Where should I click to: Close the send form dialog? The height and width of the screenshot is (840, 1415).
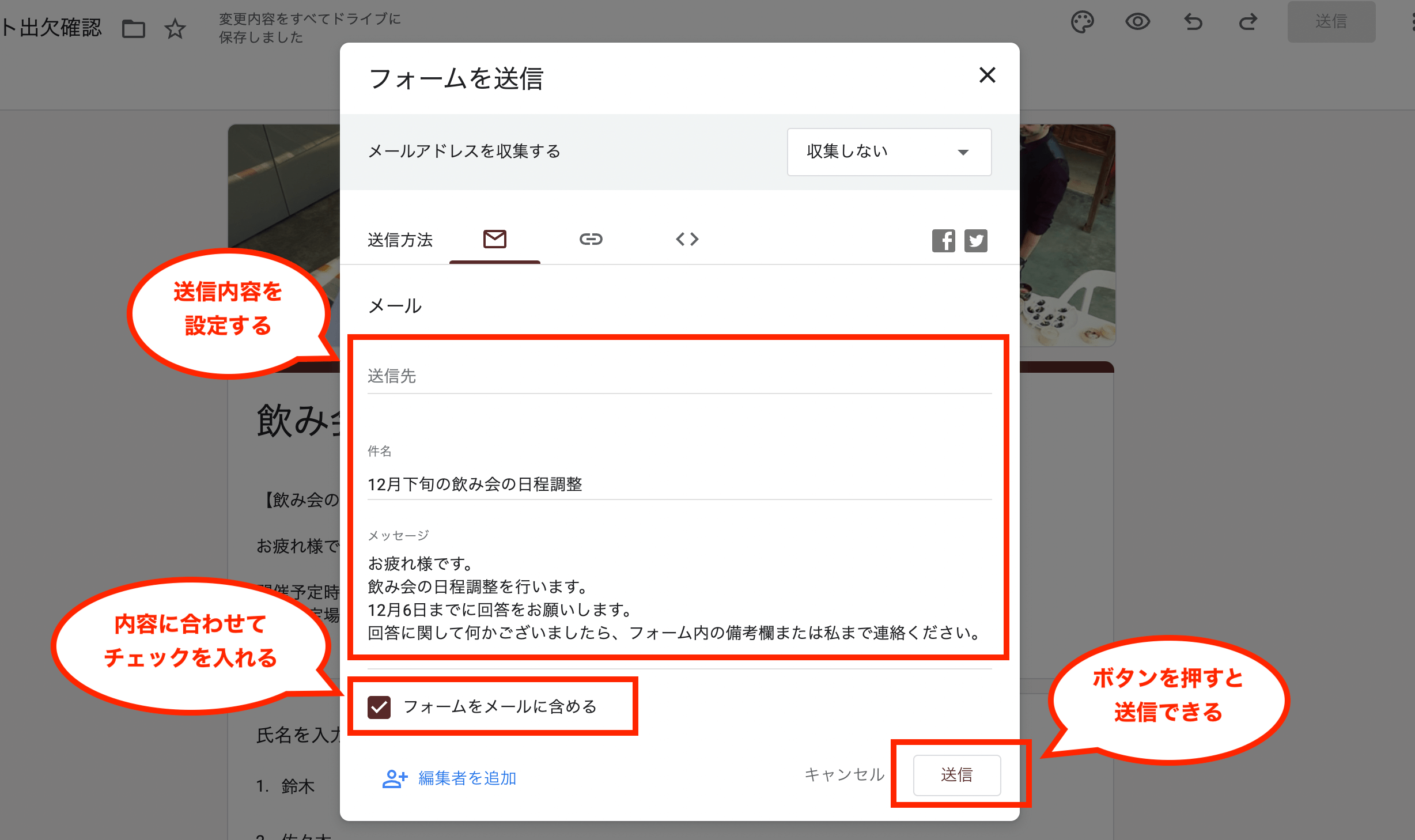987,75
